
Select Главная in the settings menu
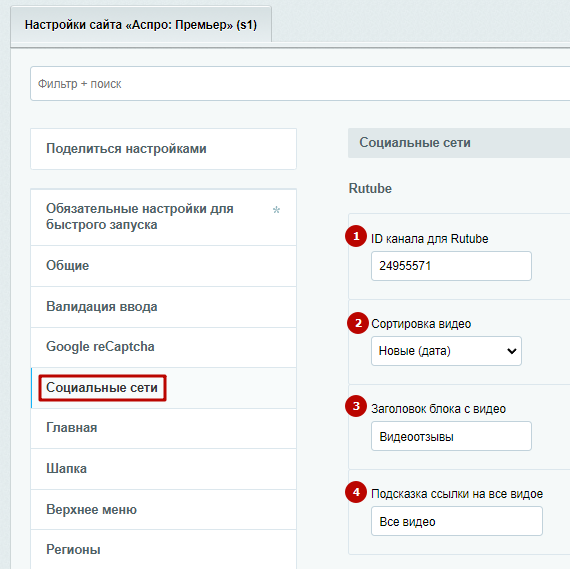click(x=164, y=428)
